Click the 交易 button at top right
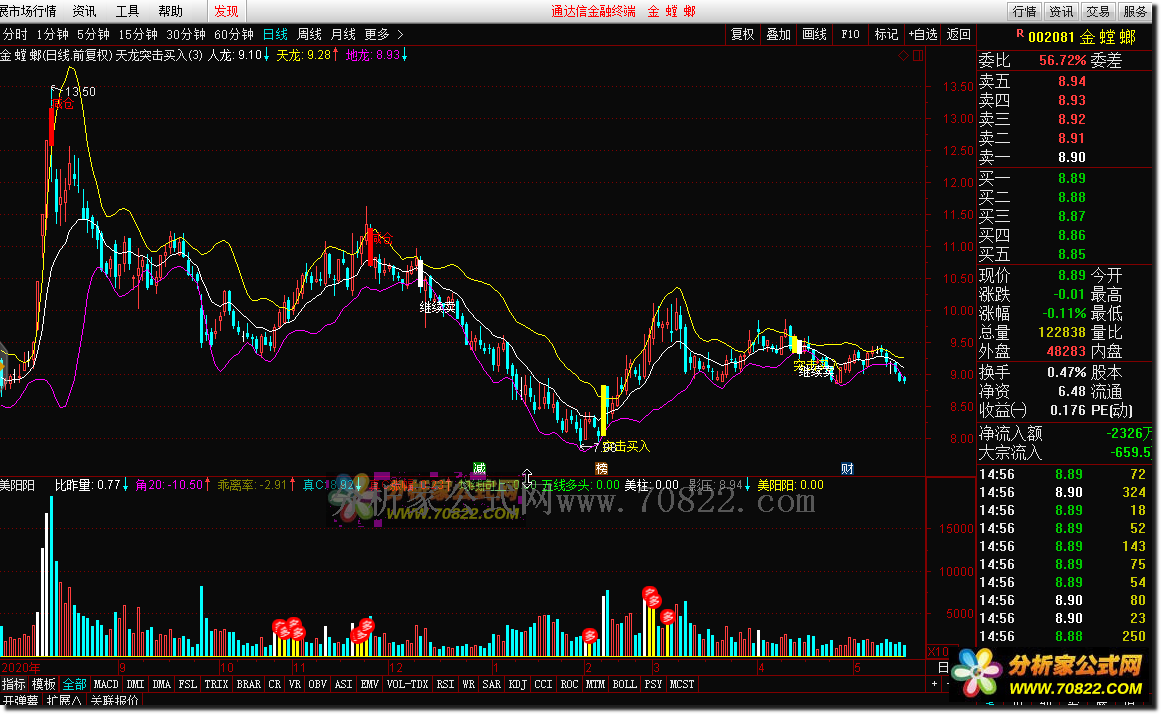Viewport: 1162px width, 714px height. click(x=1098, y=11)
